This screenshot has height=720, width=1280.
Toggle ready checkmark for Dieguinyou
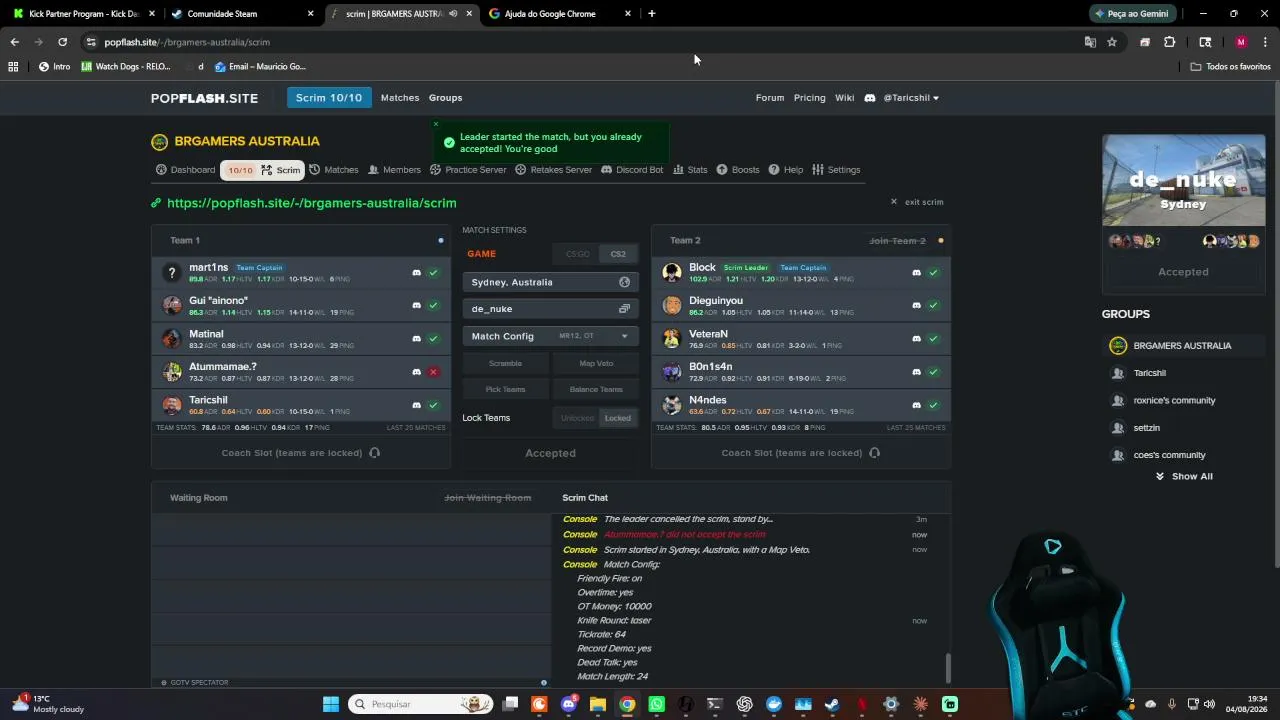[933, 305]
